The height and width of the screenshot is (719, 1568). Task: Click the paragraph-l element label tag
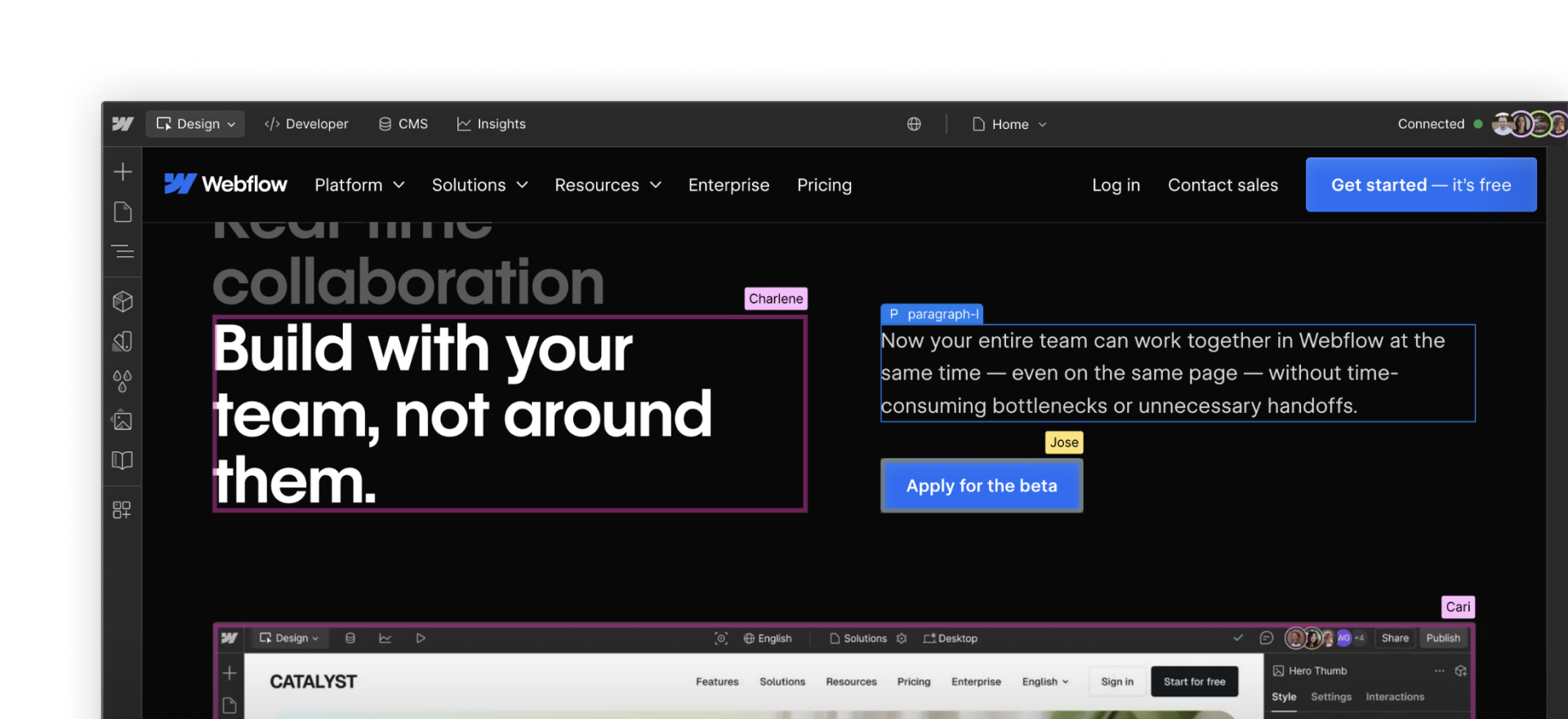[932, 314]
